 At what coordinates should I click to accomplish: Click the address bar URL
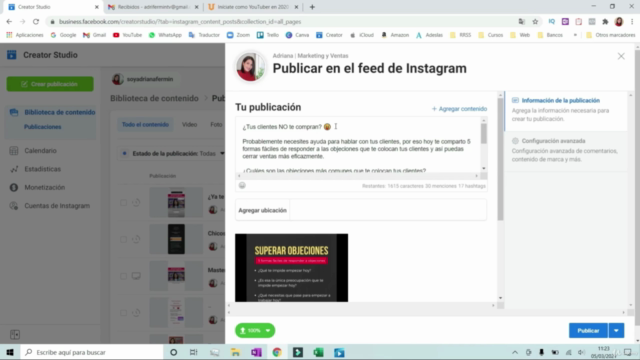point(180,22)
